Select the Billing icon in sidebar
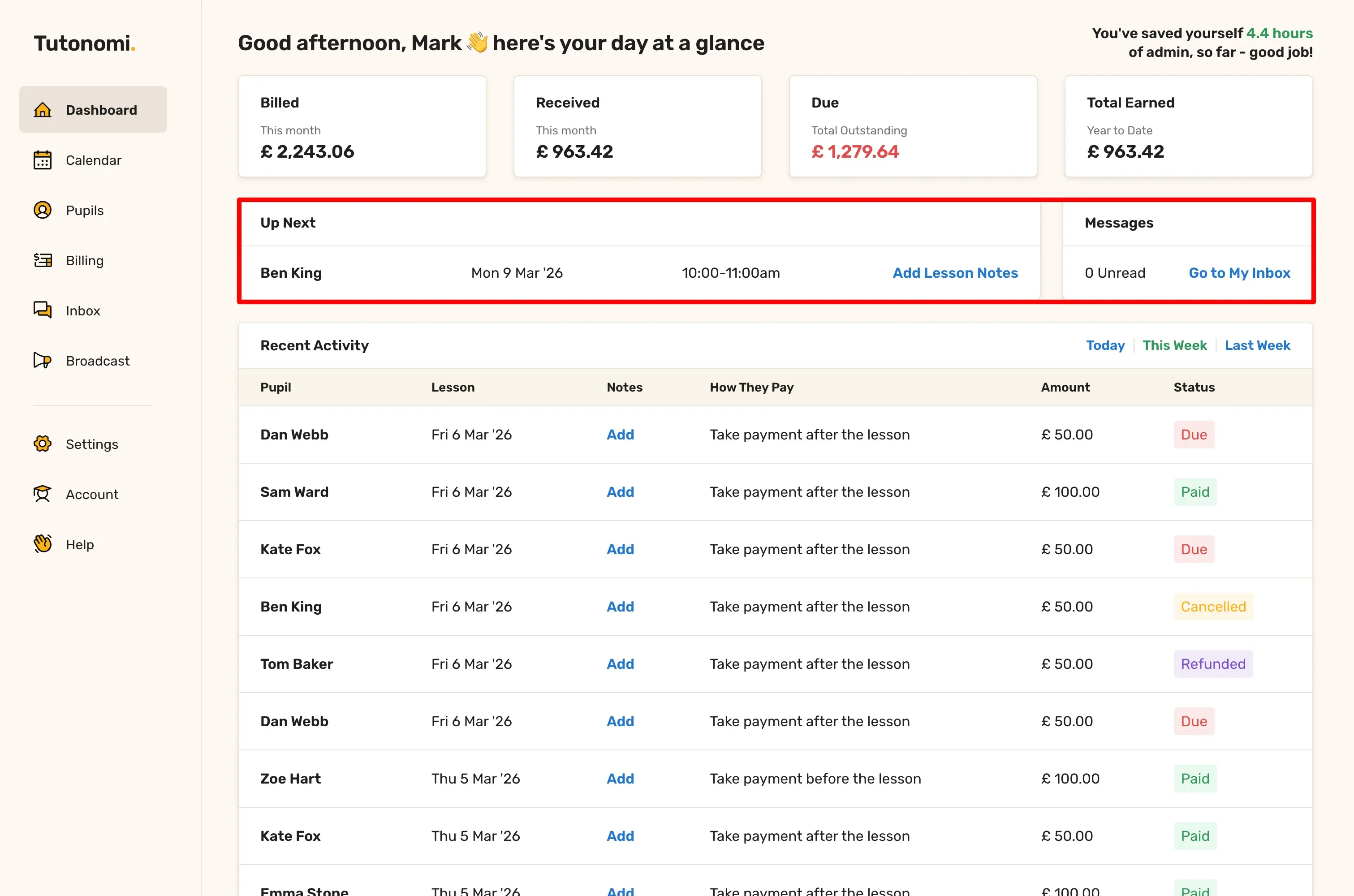 [42, 261]
